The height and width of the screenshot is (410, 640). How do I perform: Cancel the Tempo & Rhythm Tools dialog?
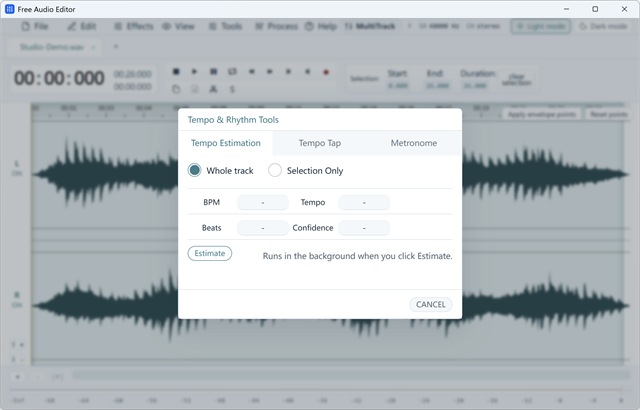tap(431, 304)
